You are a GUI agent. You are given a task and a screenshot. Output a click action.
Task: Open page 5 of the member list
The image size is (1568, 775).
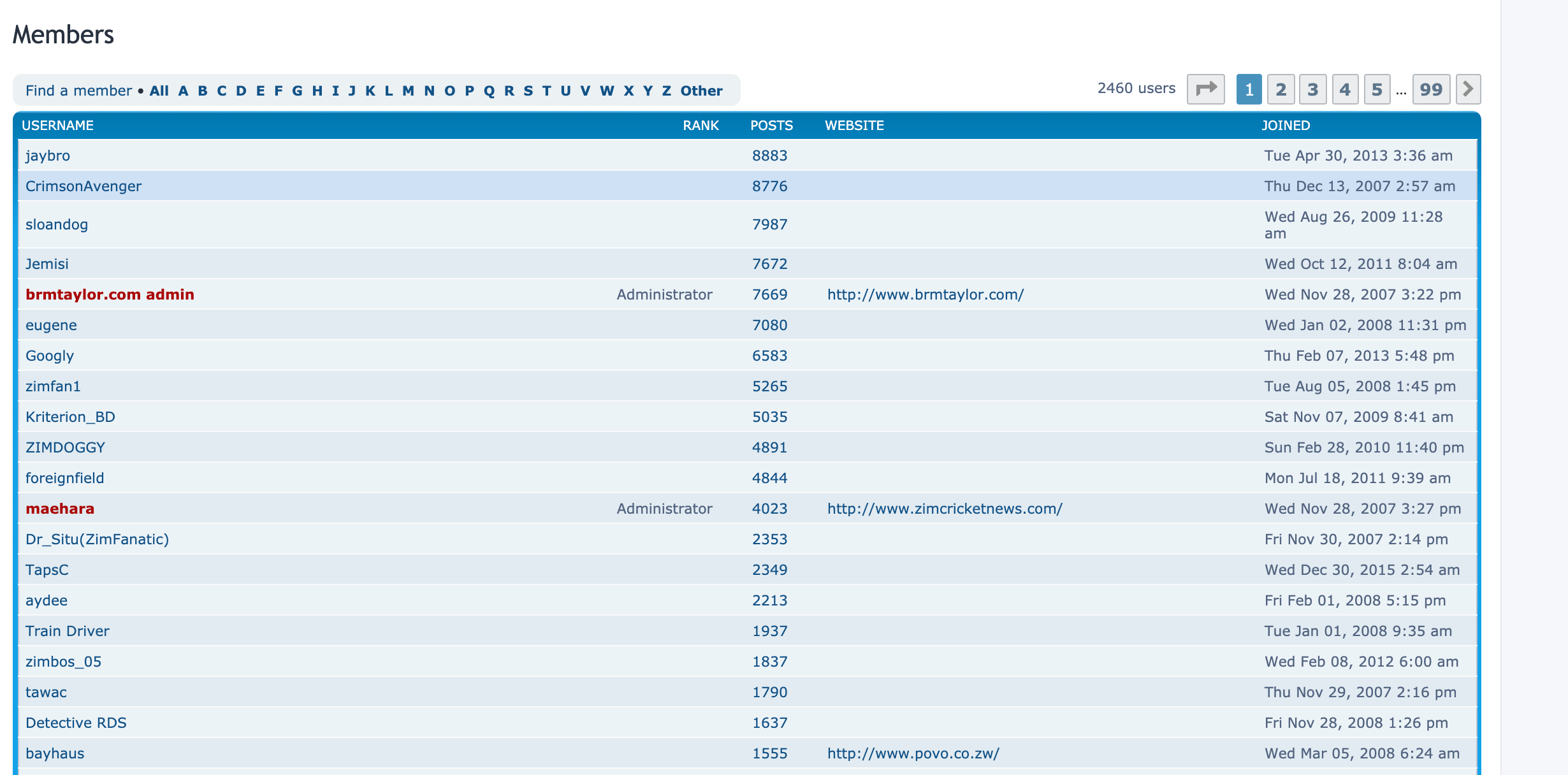tap(1377, 89)
